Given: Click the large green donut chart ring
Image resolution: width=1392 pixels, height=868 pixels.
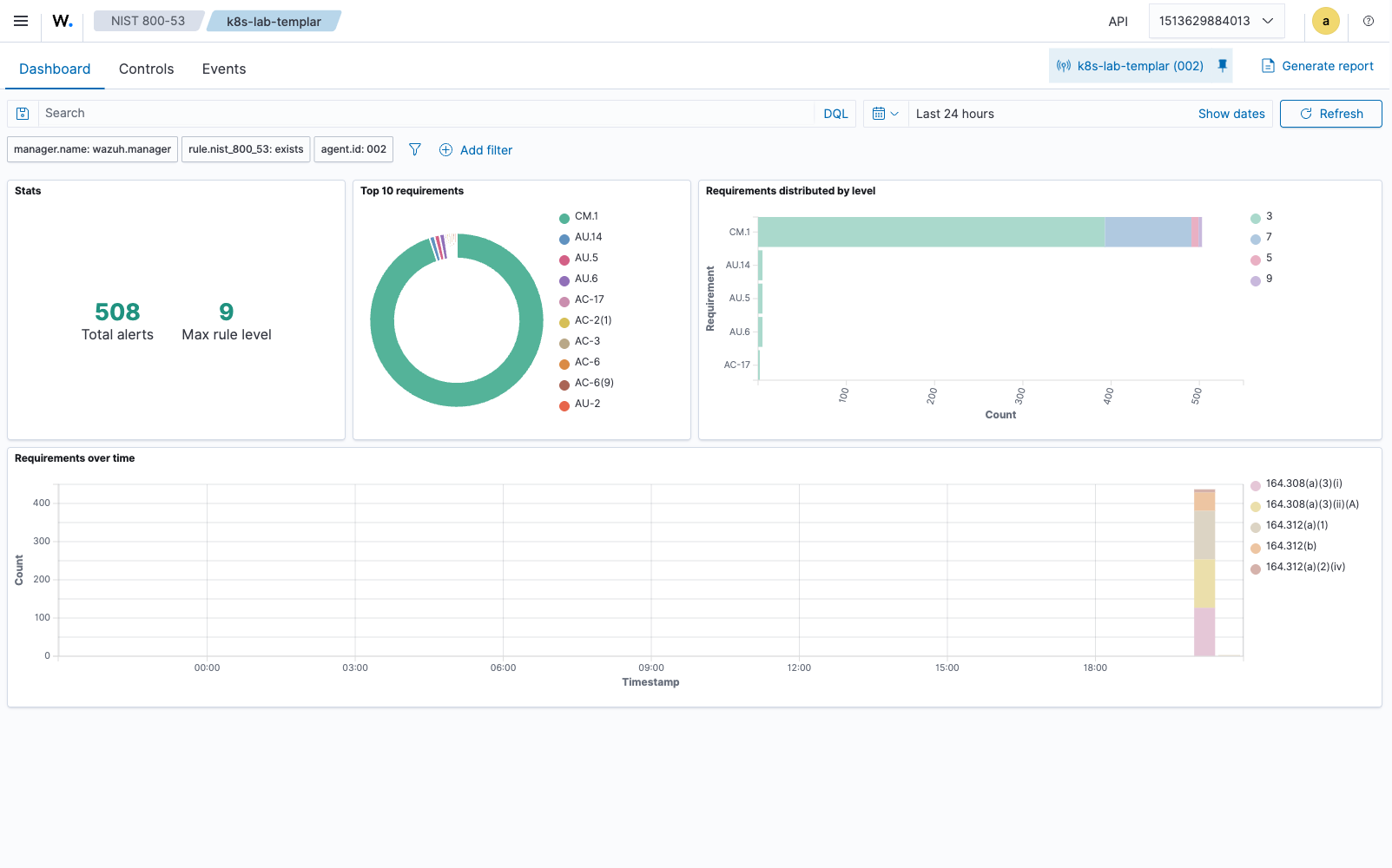Looking at the screenshot, I should [x=457, y=395].
